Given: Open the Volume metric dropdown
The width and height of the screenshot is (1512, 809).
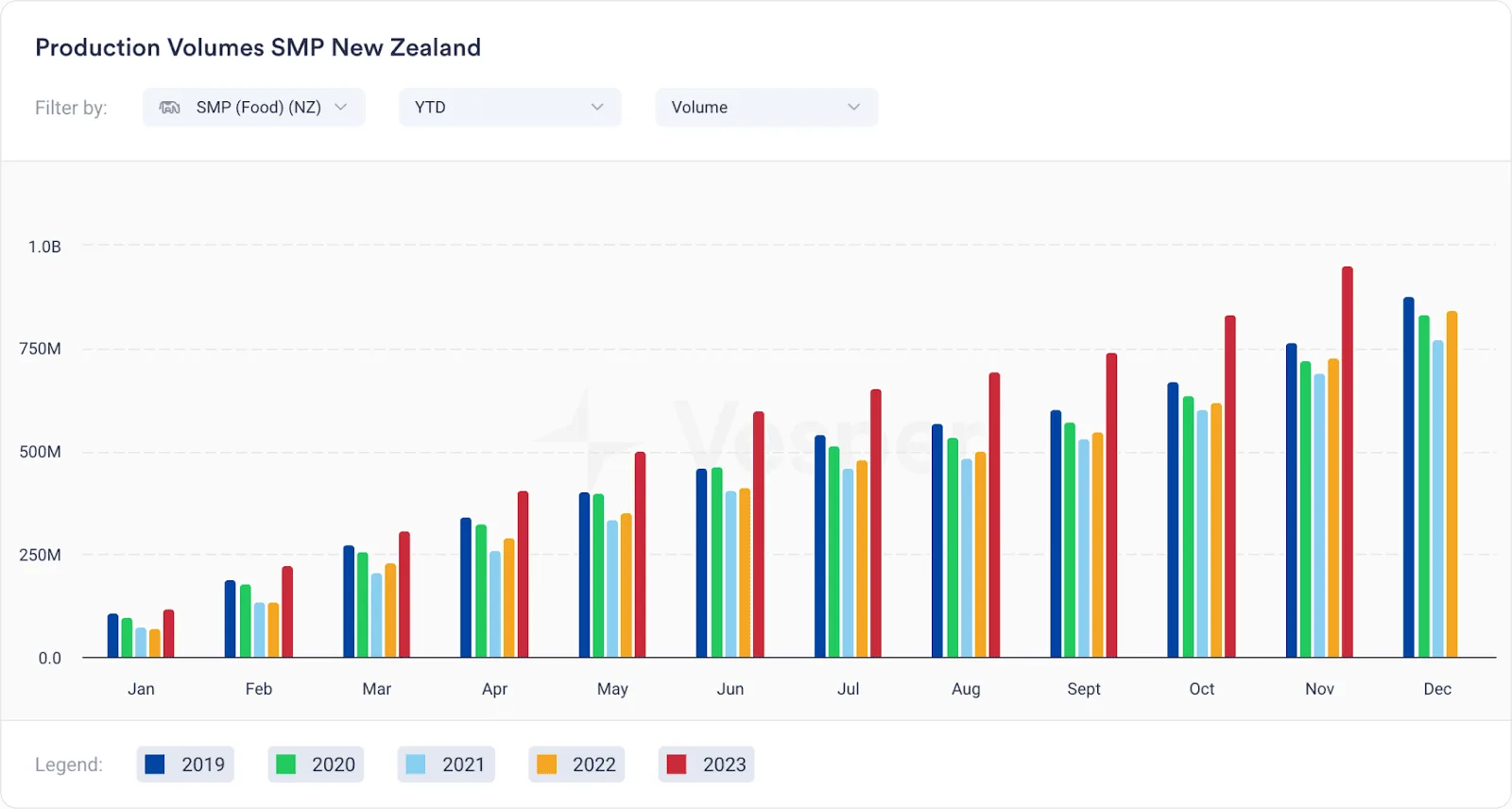Looking at the screenshot, I should [766, 107].
